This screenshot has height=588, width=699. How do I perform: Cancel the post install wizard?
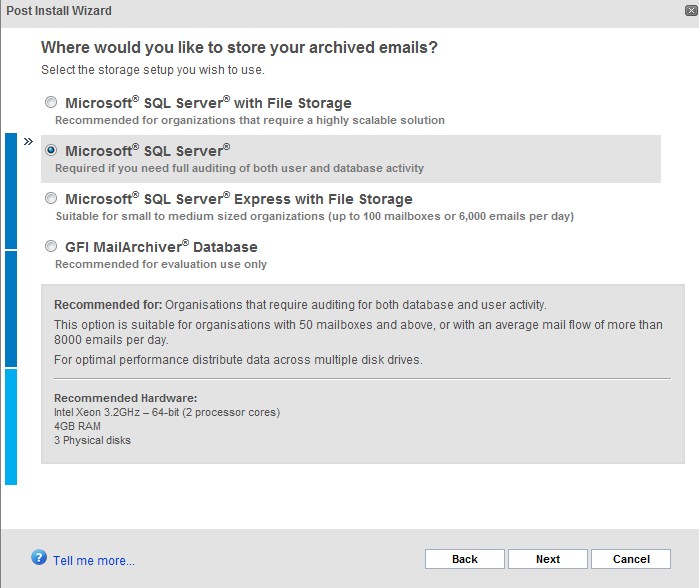(631, 559)
